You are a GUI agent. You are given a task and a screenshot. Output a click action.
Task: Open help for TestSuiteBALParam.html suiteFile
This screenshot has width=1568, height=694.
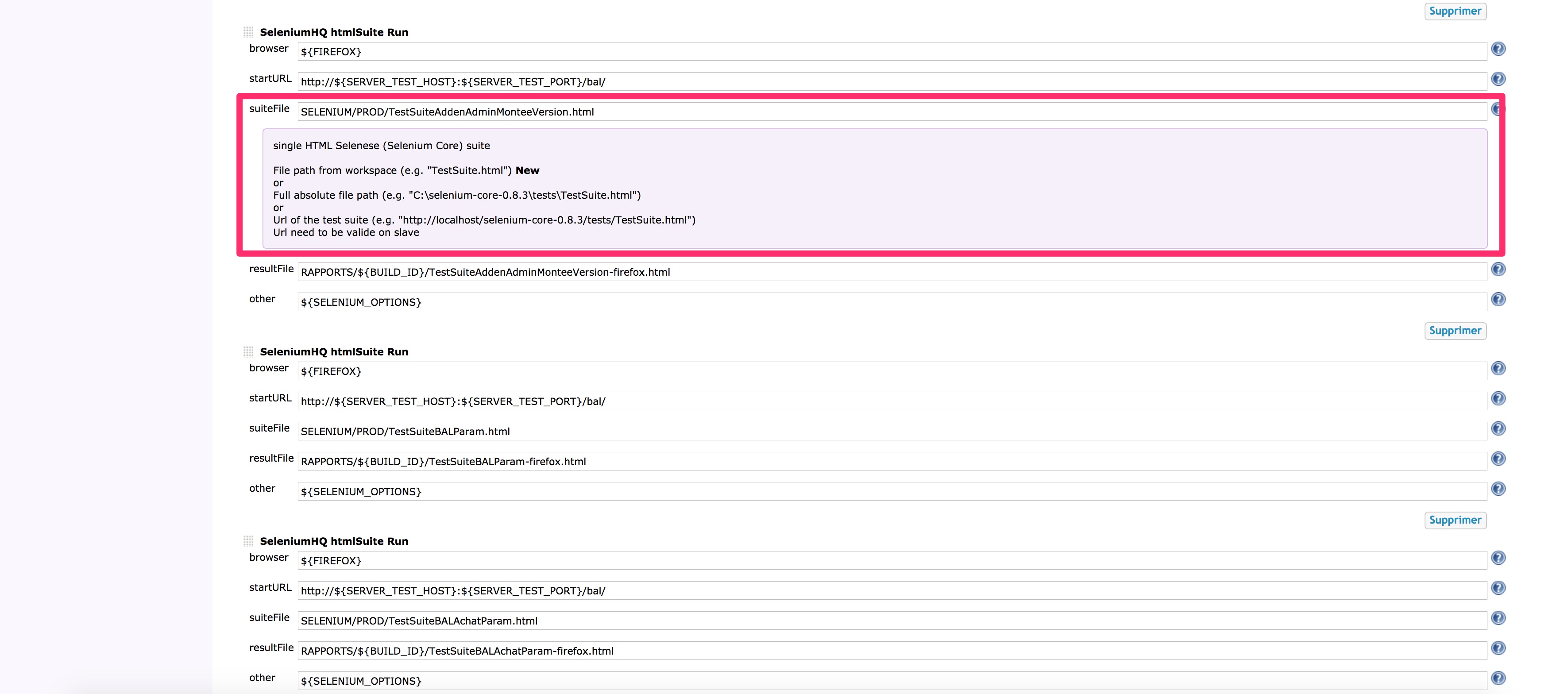pyautogui.click(x=1498, y=428)
